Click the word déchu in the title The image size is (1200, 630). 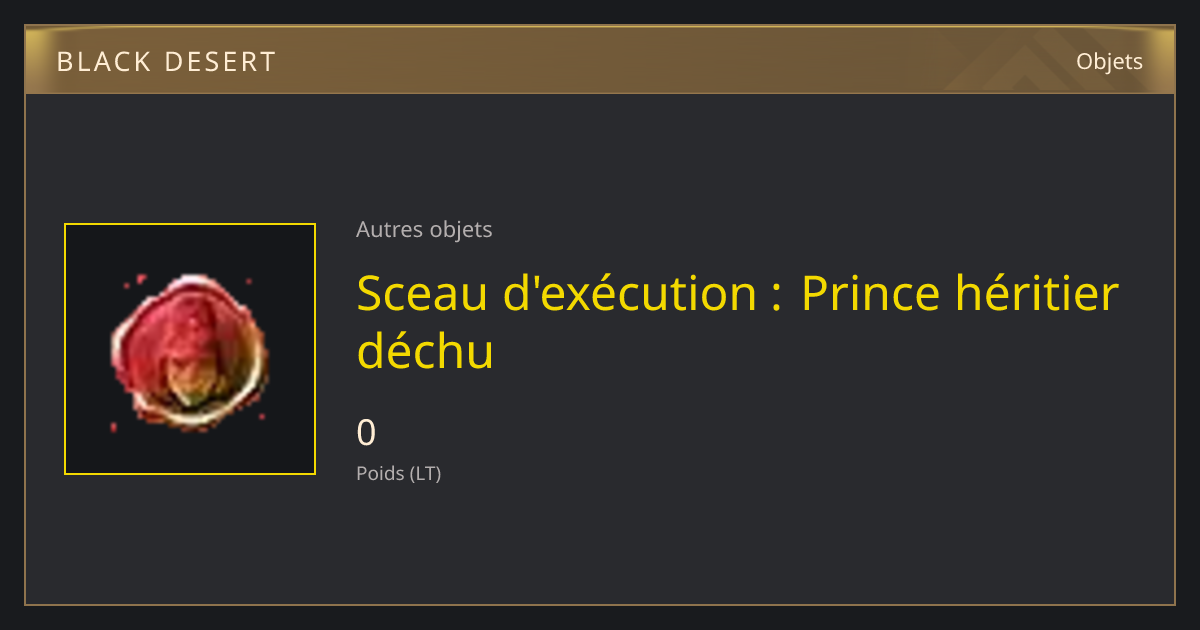click(x=425, y=351)
